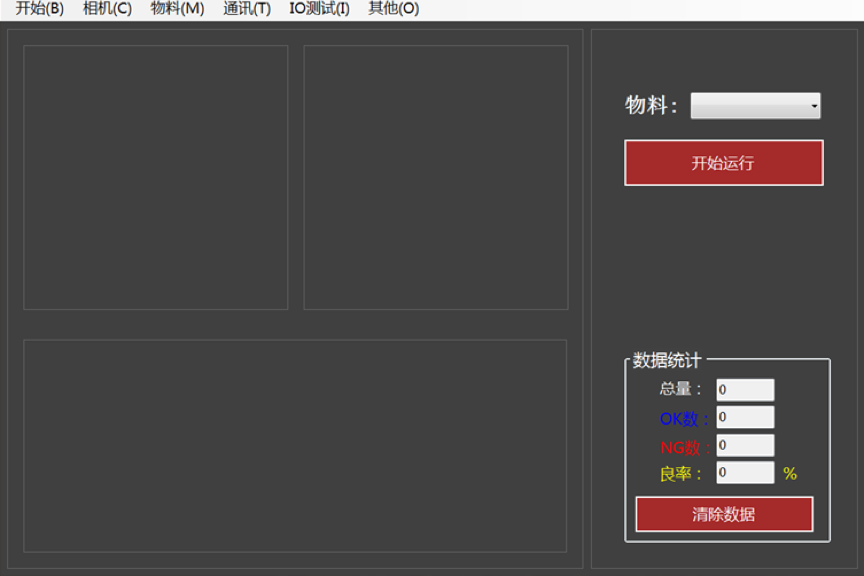The width and height of the screenshot is (864, 576).
Task: Click the yellow 良率 label
Action: (681, 473)
